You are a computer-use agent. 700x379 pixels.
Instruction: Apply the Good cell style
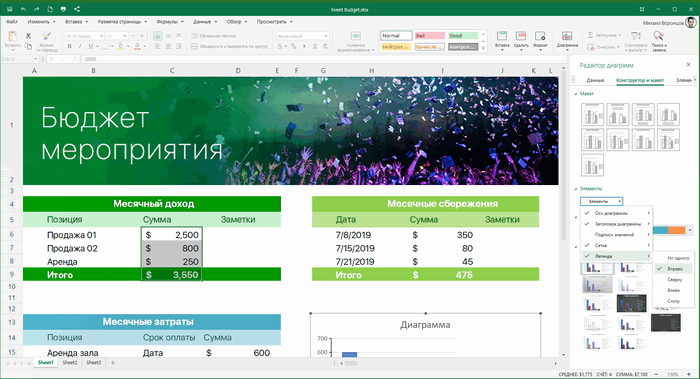tap(463, 36)
